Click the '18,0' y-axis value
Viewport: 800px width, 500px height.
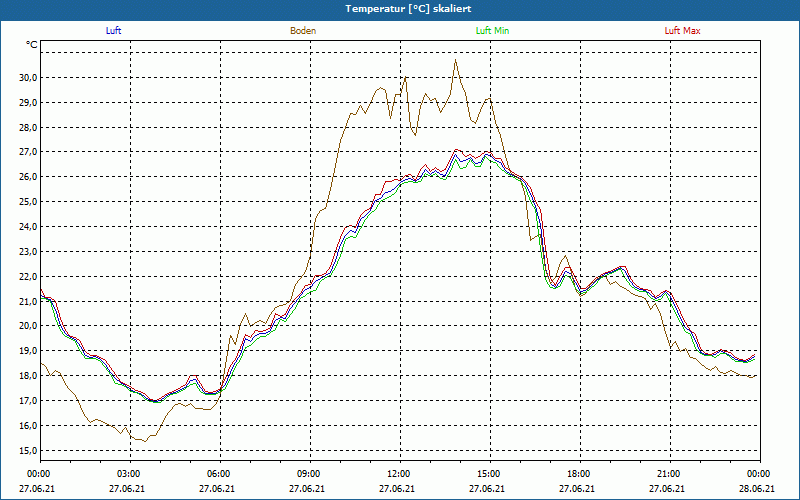pyautogui.click(x=28, y=376)
